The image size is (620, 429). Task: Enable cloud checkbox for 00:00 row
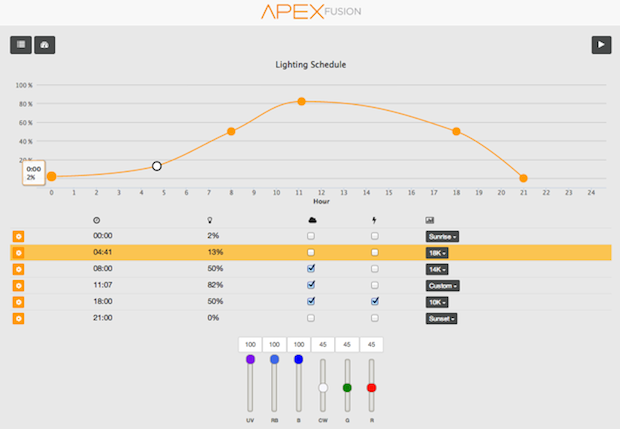pyautogui.click(x=311, y=237)
